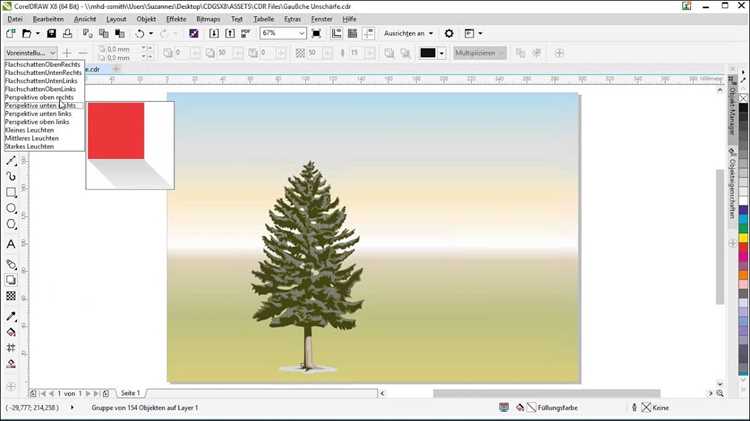Open the Bearbeiten menu
This screenshot has height=421, width=750.
click(48, 19)
